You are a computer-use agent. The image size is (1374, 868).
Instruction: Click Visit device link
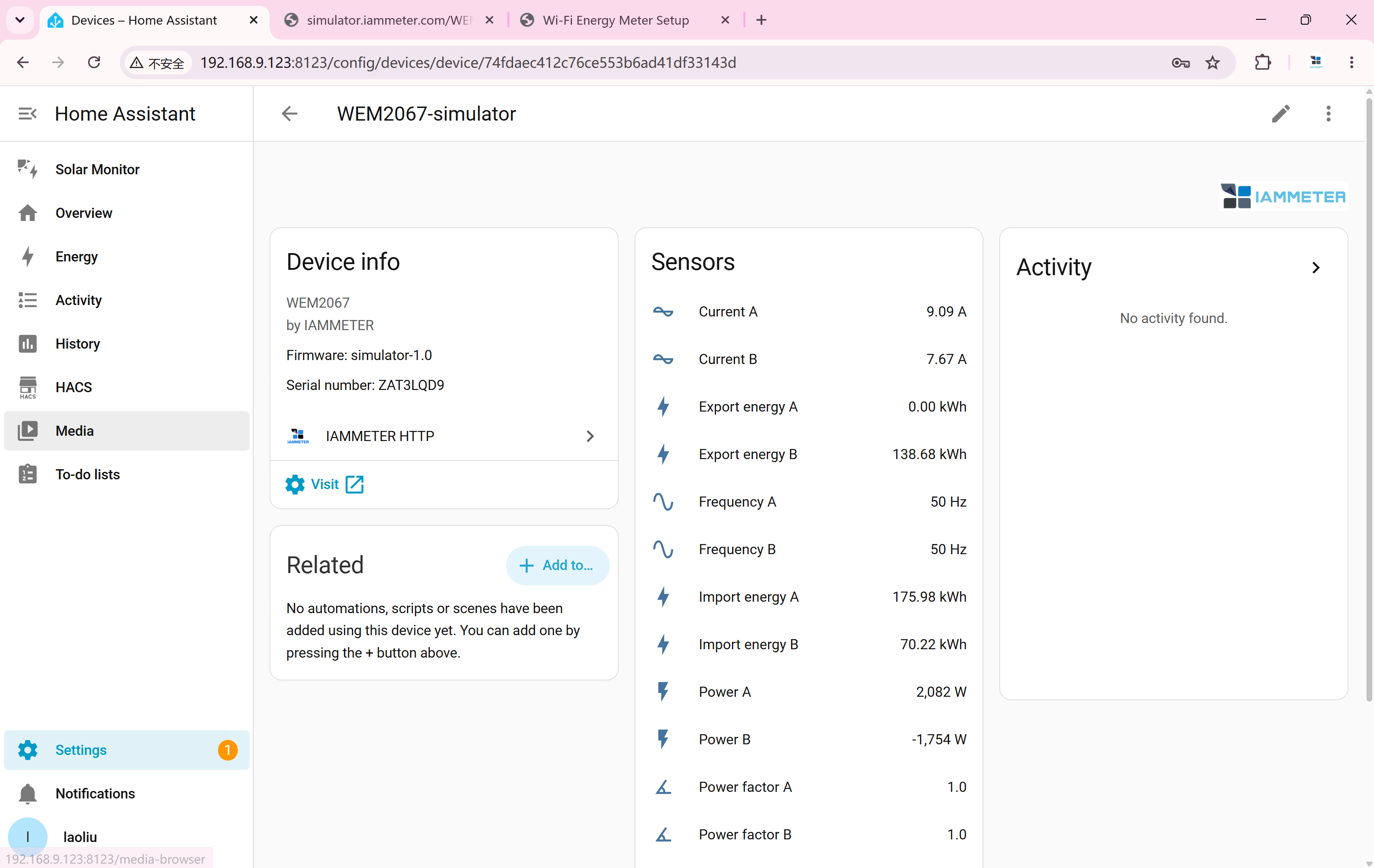[x=325, y=484]
